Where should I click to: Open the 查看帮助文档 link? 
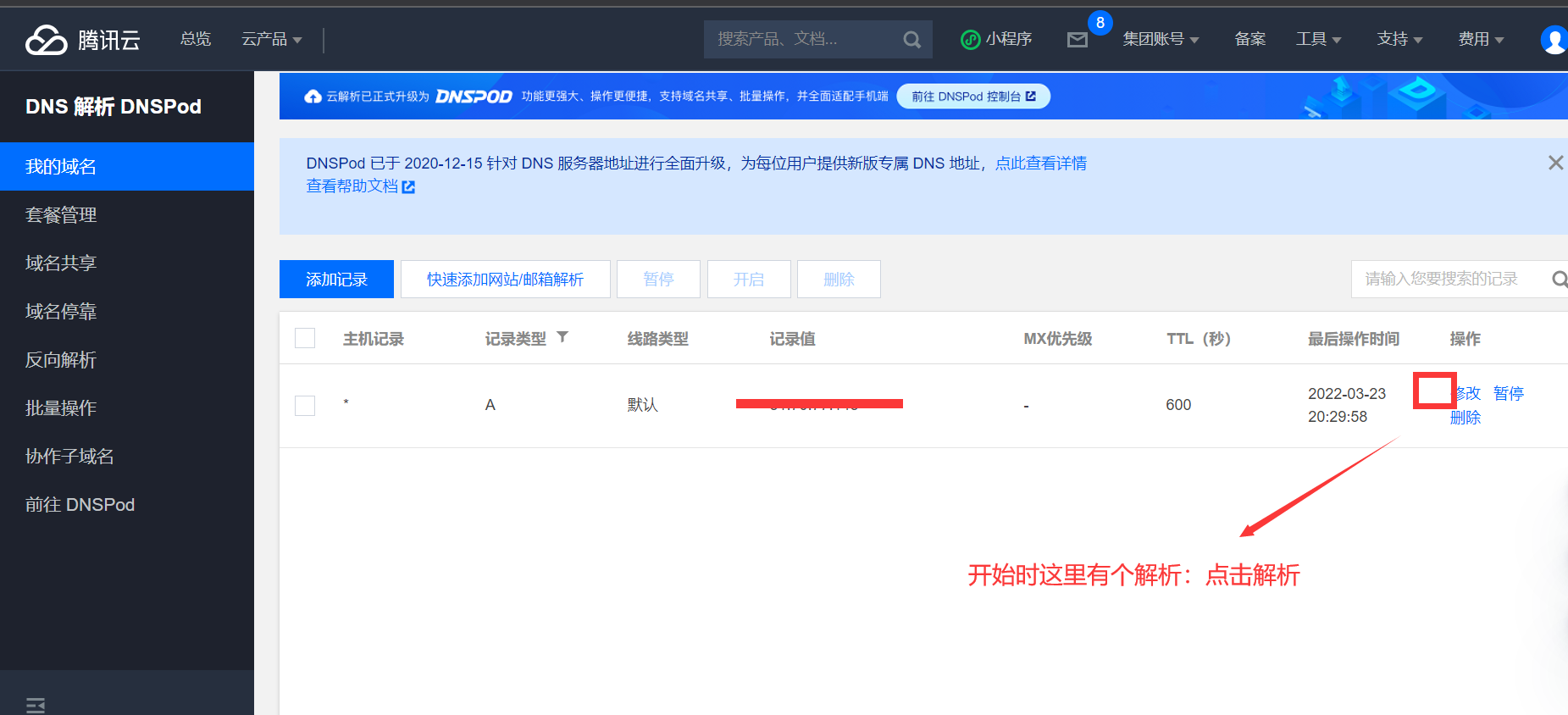pos(352,186)
